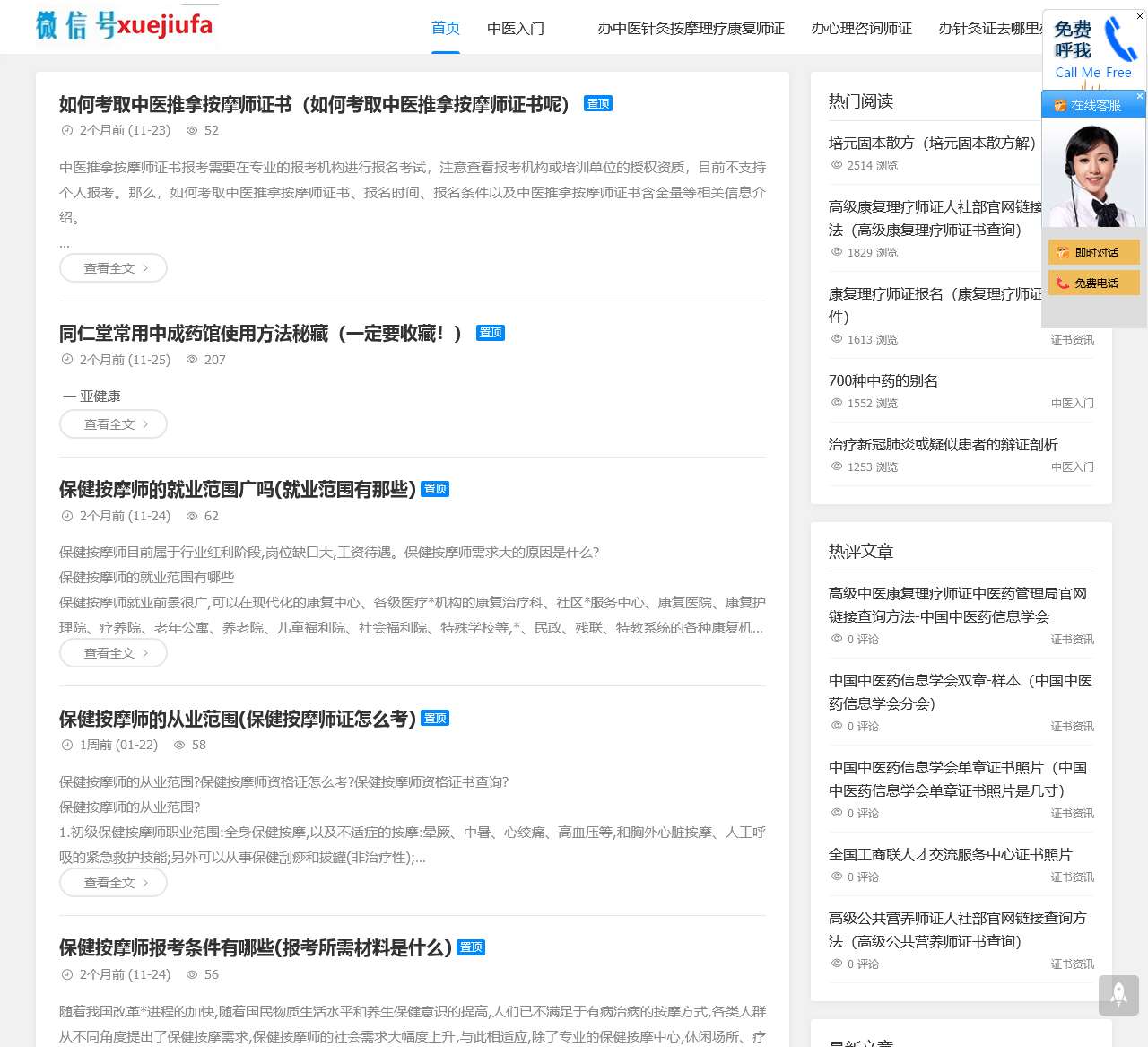
Task: Click the 在线客服 header icon
Action: 1060,106
